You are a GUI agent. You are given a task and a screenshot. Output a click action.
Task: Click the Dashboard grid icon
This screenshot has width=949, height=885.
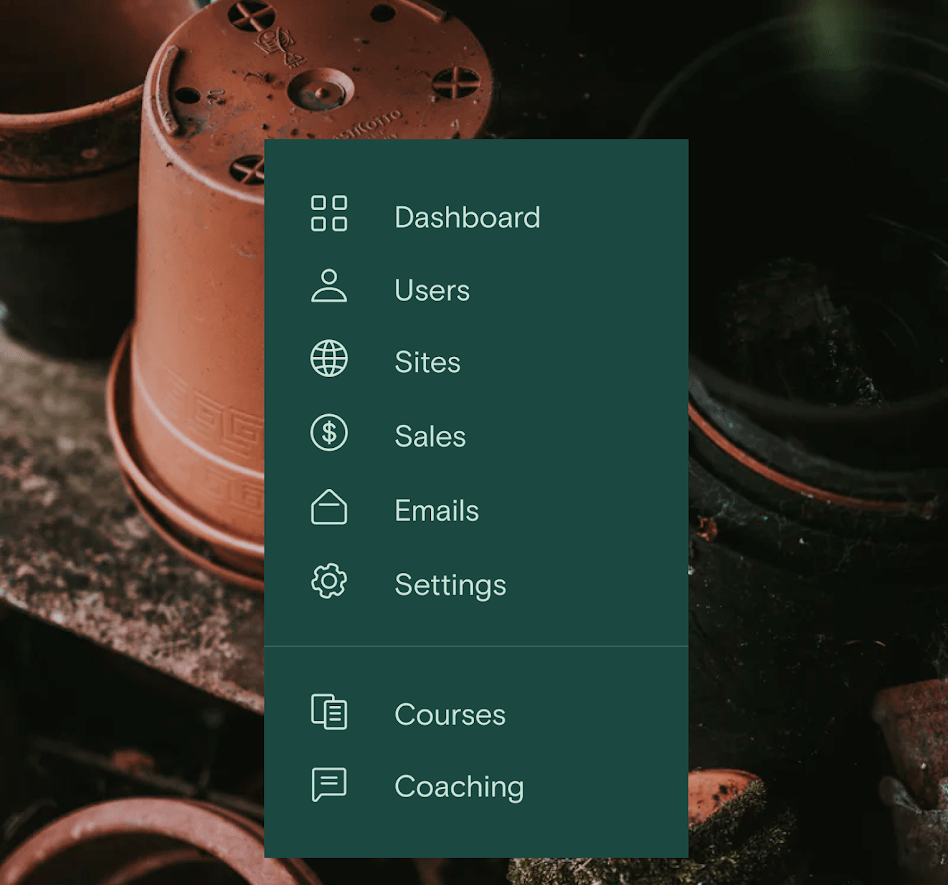[329, 213]
